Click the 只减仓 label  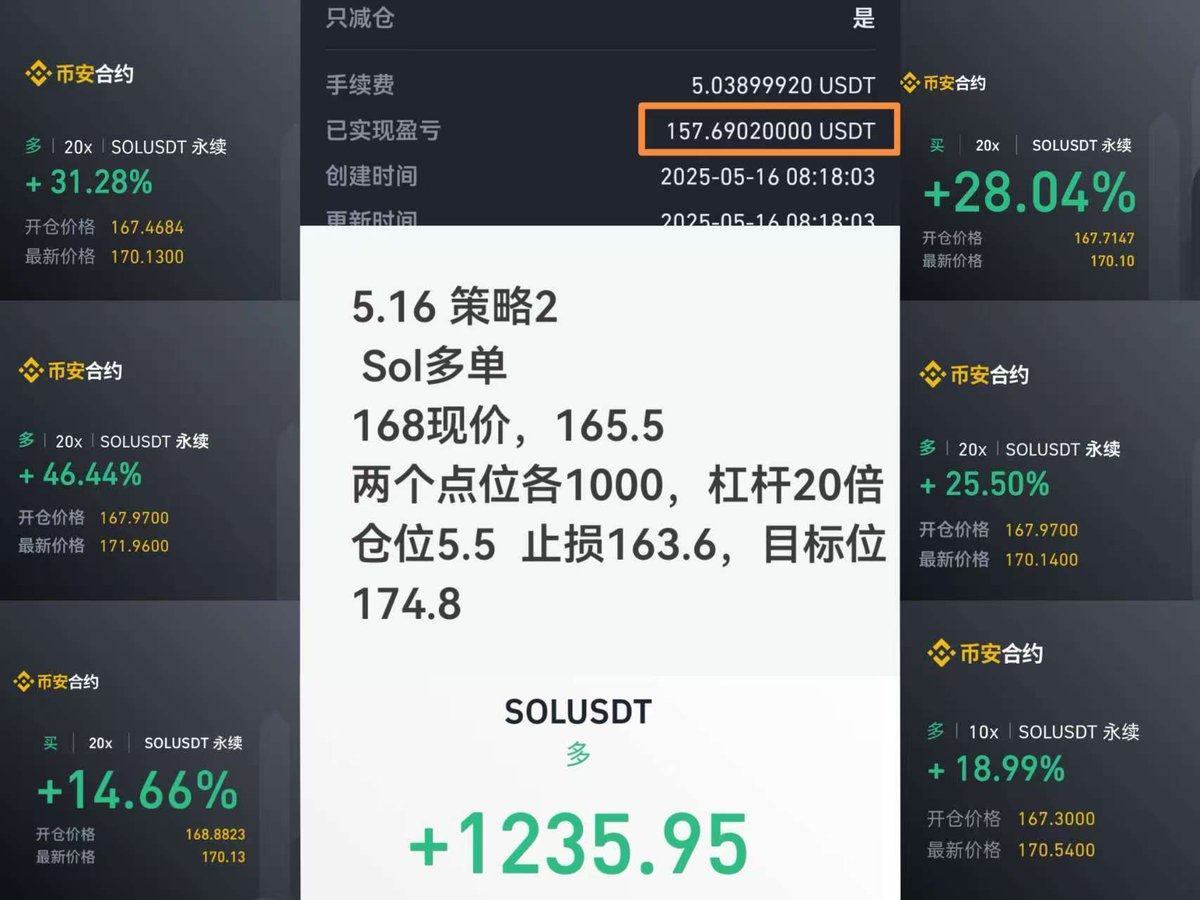360,17
